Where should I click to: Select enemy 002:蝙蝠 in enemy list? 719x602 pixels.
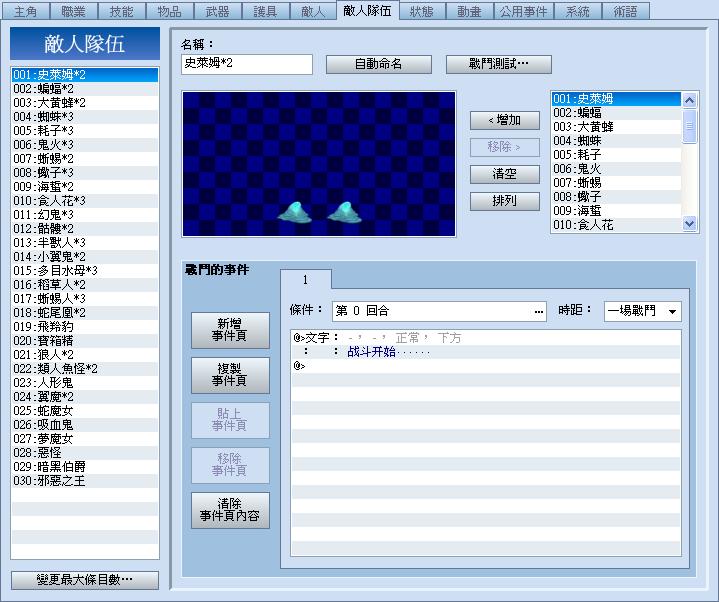(616, 113)
